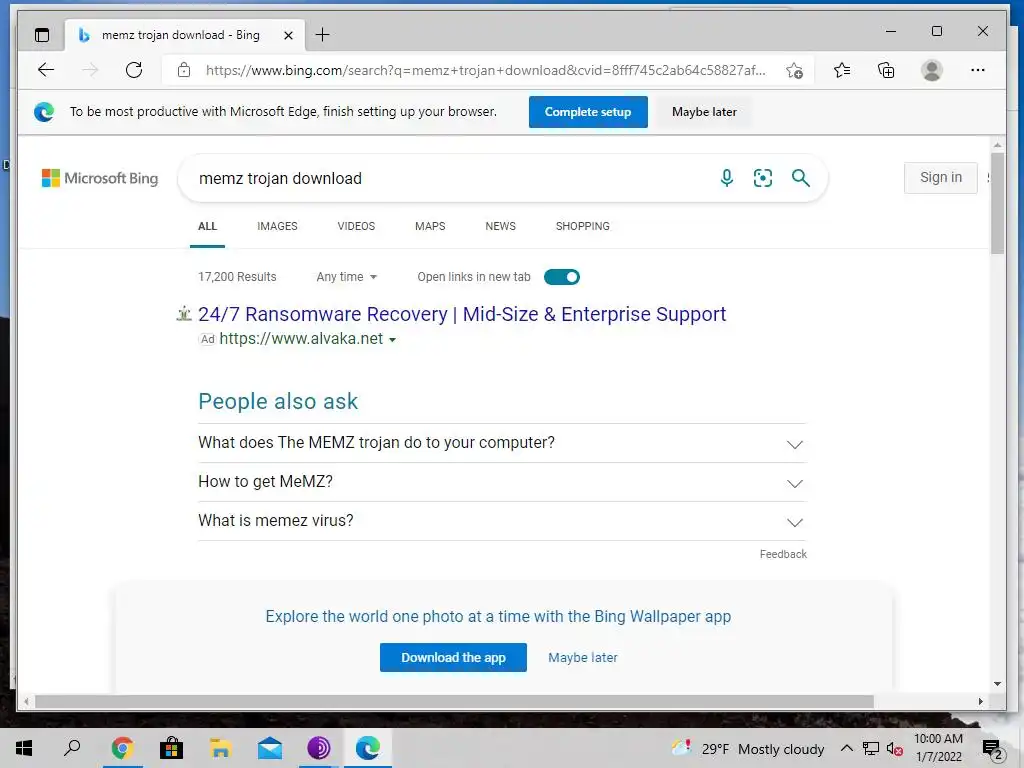This screenshot has width=1024, height=768.
Task: Click the People also ask heading
Action: point(278,402)
